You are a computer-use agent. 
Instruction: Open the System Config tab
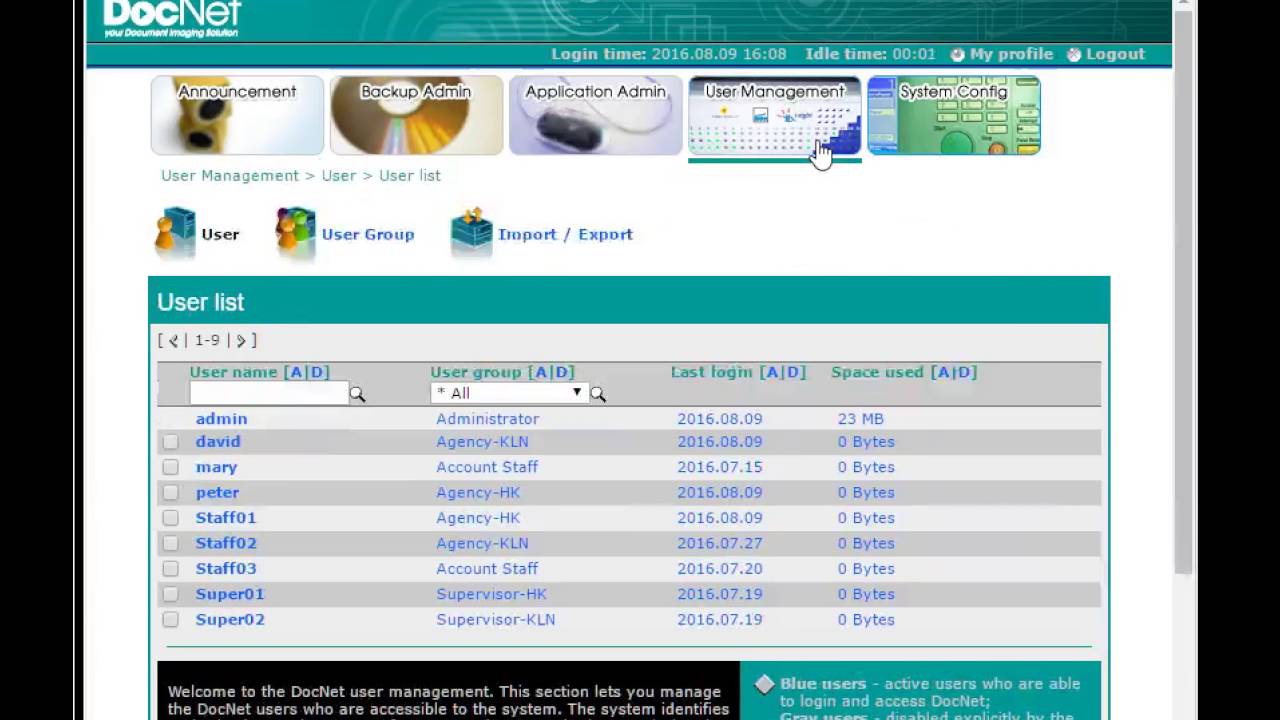point(953,115)
